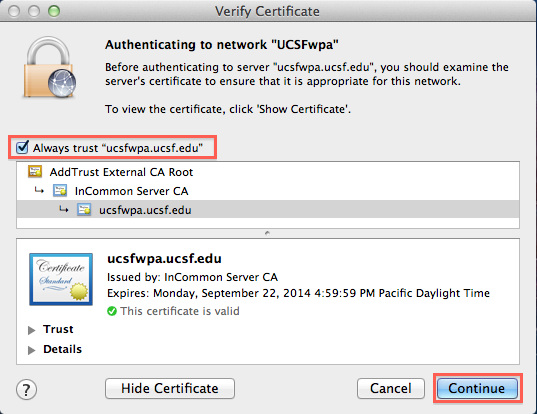Click the ucsfwpa.ucsf.edu leaf certificate icon
The image size is (537, 414).
coord(84,209)
